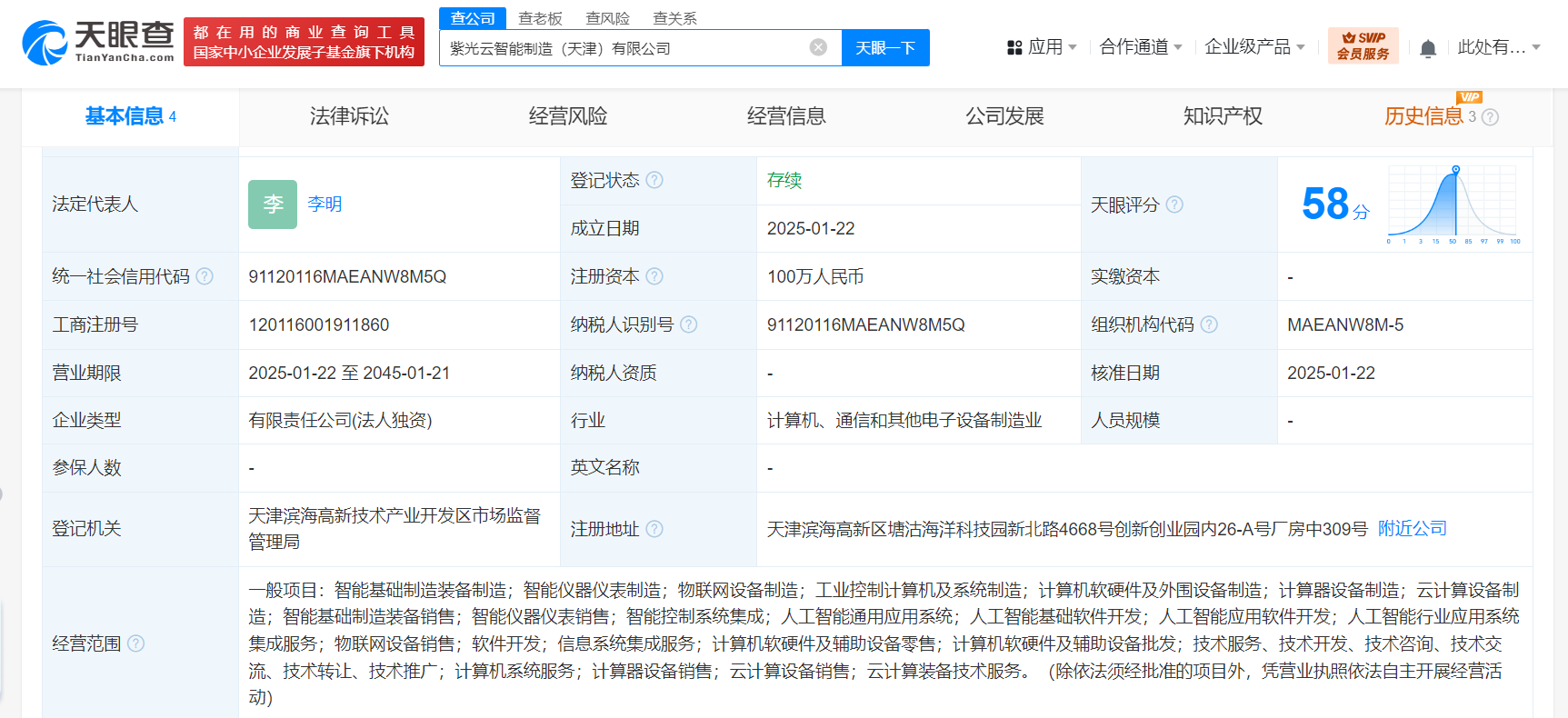
Task: Click help icon next to 组织机构代码
Action: click(1209, 324)
